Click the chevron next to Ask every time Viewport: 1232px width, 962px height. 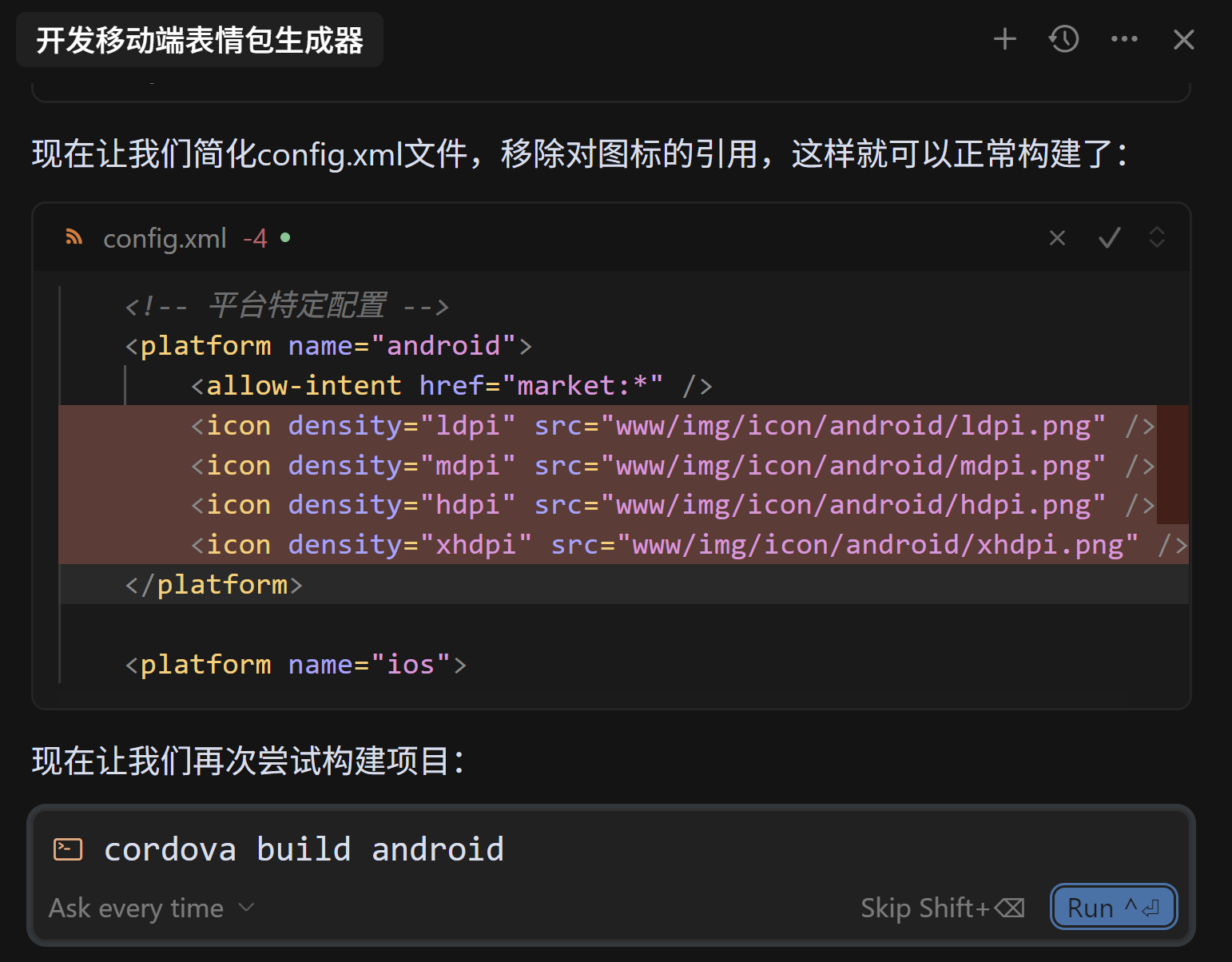click(246, 908)
